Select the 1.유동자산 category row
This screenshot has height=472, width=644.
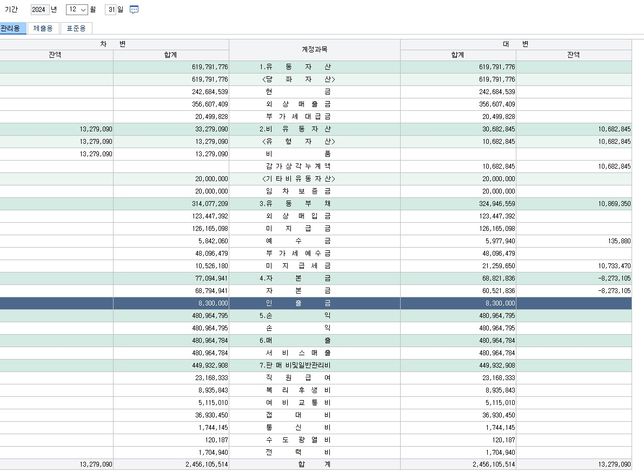point(315,66)
